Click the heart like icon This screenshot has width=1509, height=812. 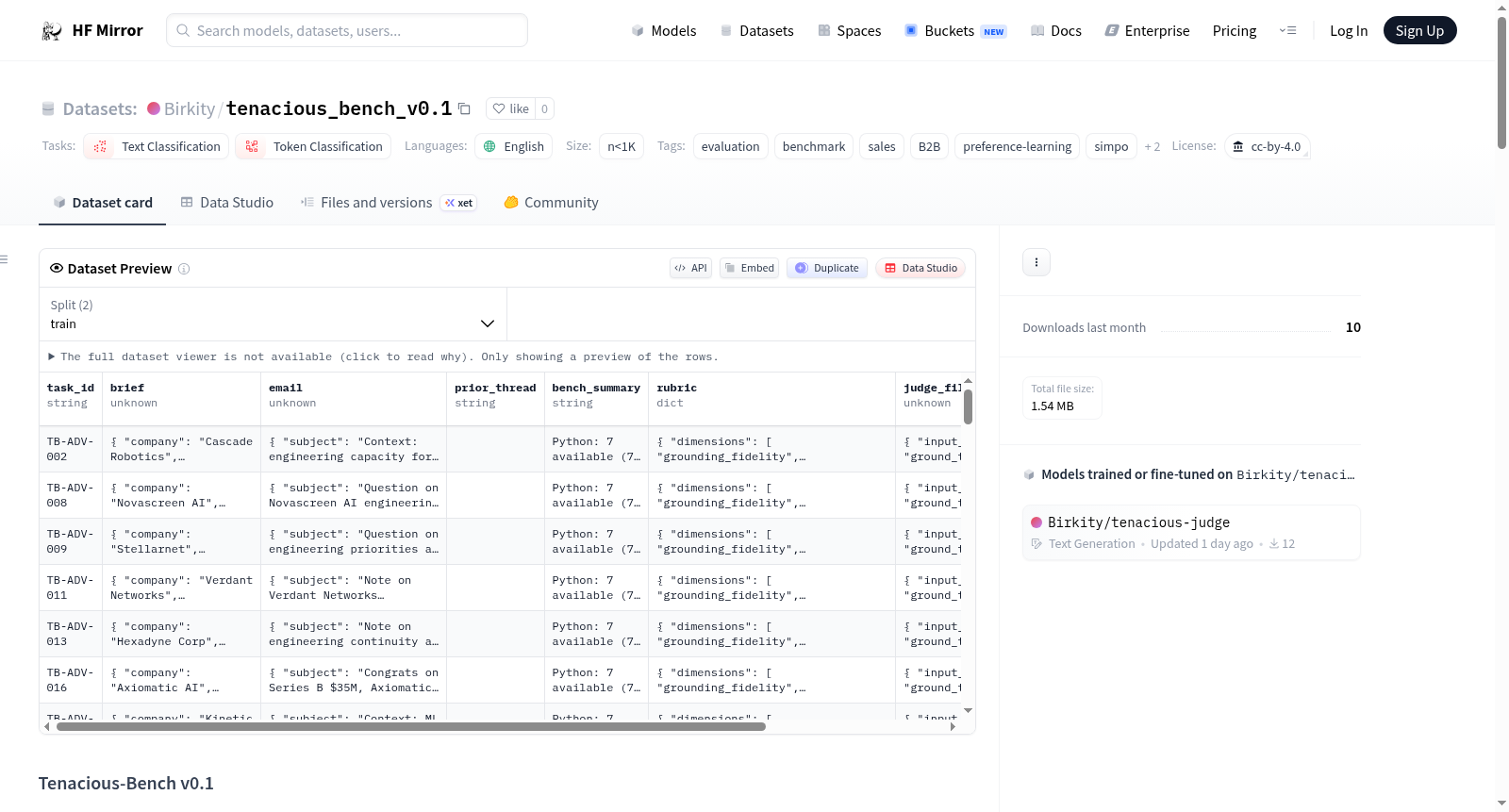[x=499, y=108]
